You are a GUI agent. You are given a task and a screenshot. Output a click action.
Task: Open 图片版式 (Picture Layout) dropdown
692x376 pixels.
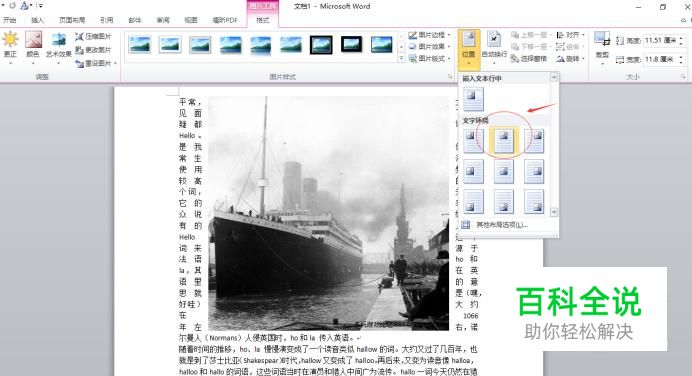click(429, 58)
